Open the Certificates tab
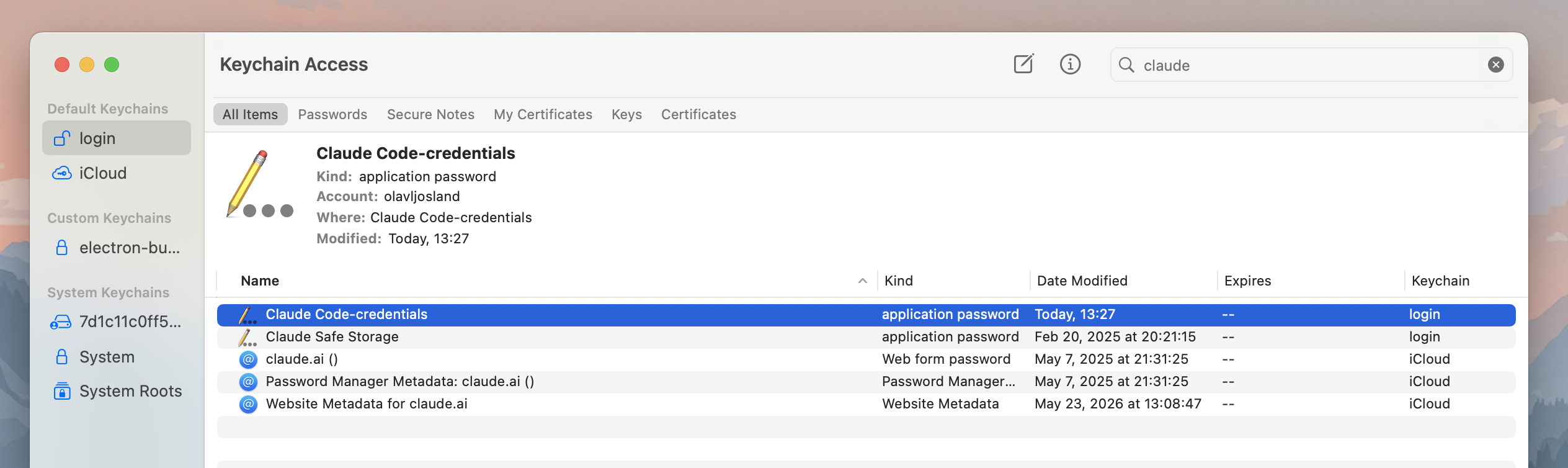The image size is (1568, 468). click(698, 114)
